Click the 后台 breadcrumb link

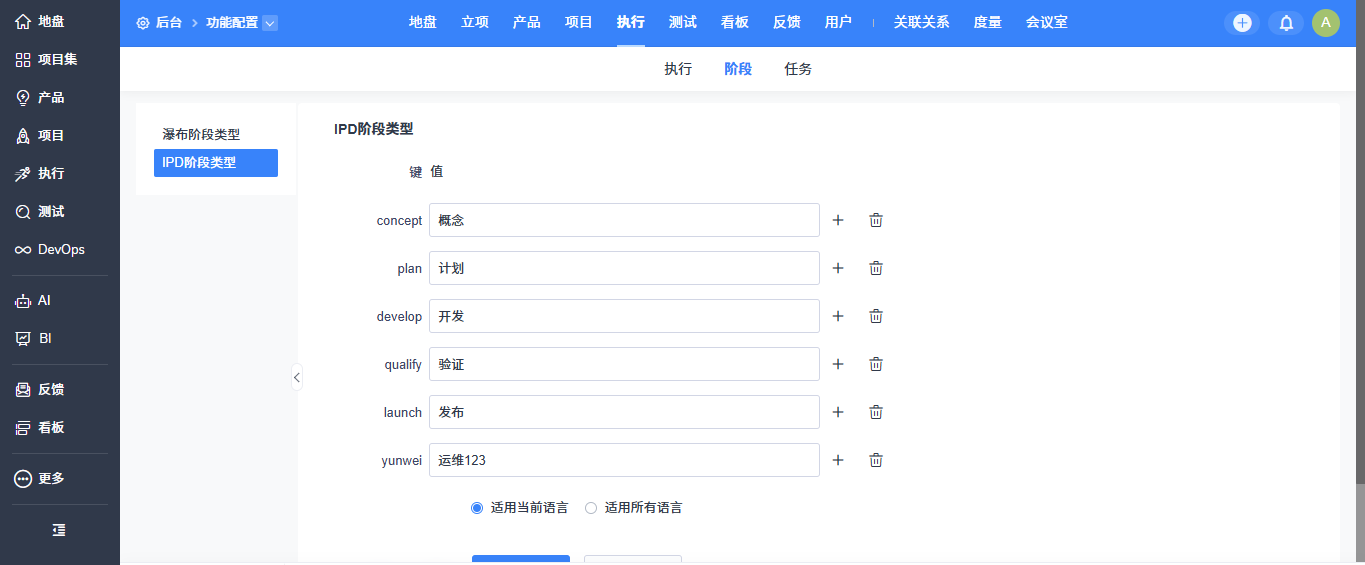tap(169, 22)
